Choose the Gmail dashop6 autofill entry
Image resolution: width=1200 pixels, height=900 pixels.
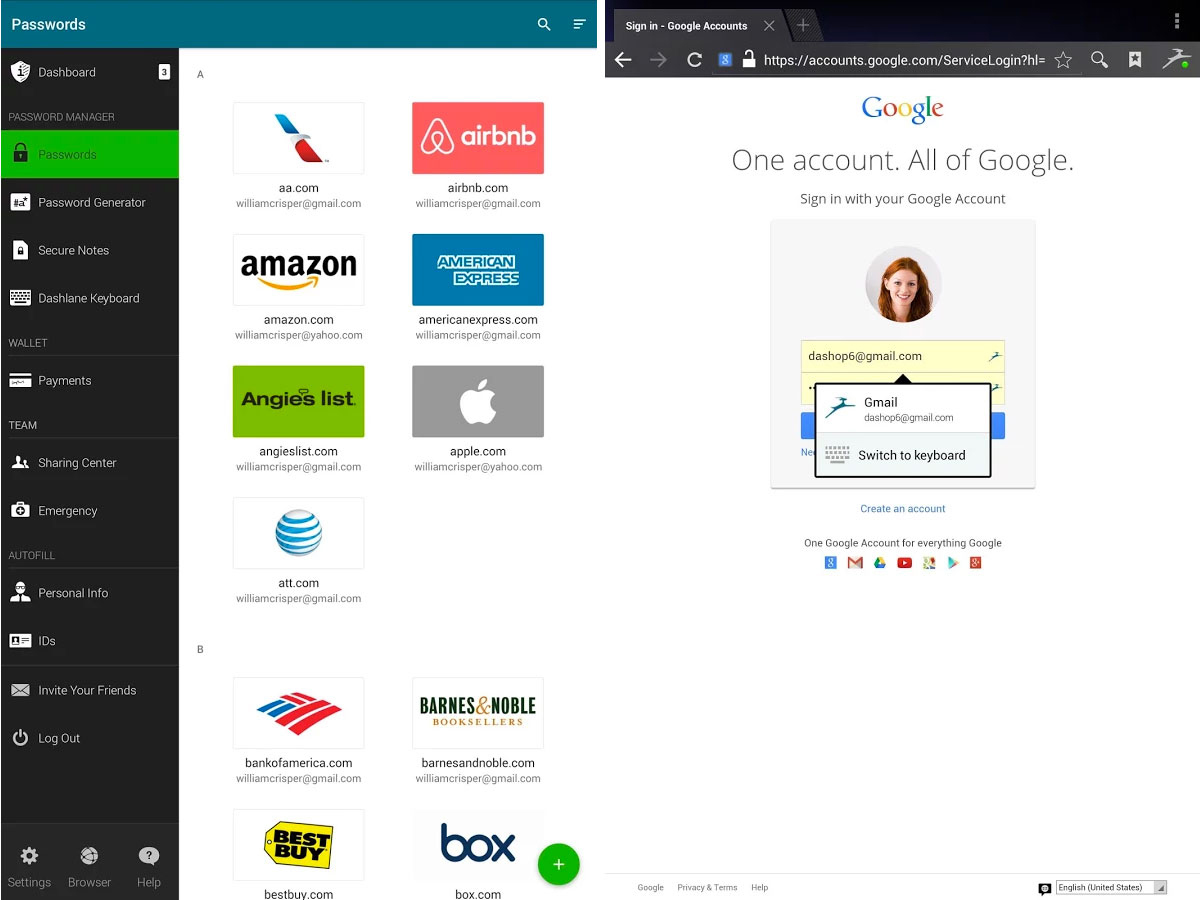903,409
